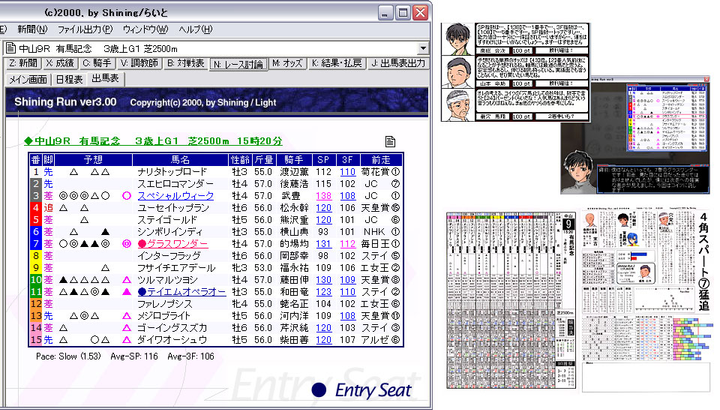The width and height of the screenshot is (720, 410).
Task: Click the C: 騎手 toolbar button
Action: (x=97, y=63)
